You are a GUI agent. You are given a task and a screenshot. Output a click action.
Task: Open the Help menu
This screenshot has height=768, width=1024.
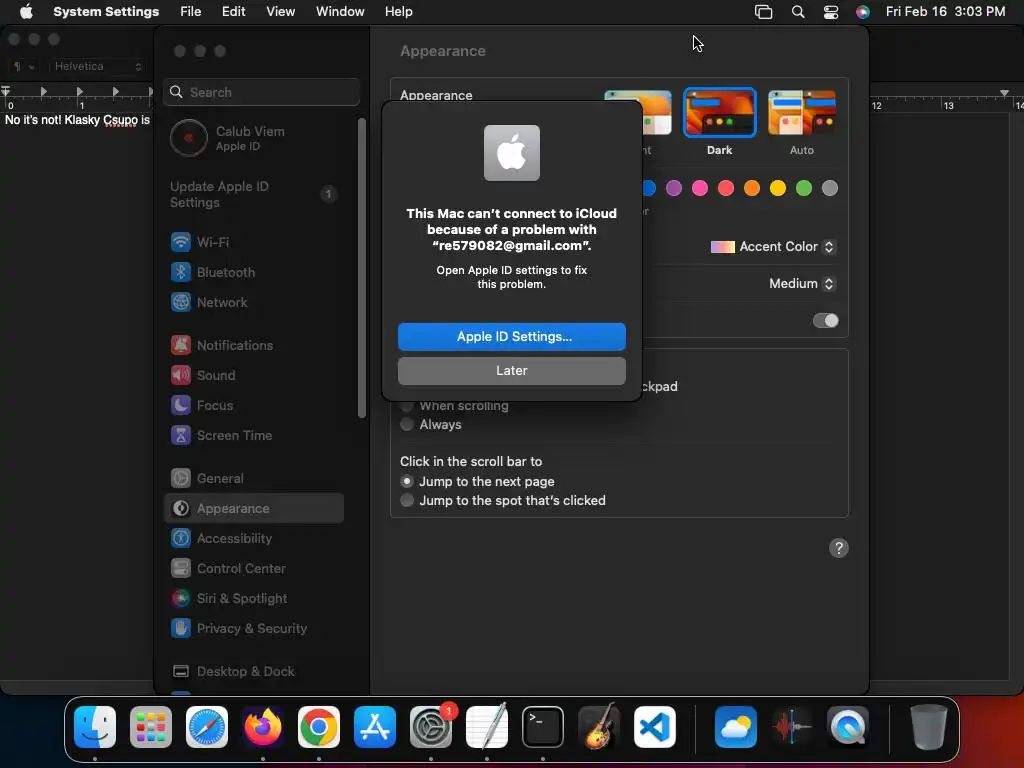(398, 12)
